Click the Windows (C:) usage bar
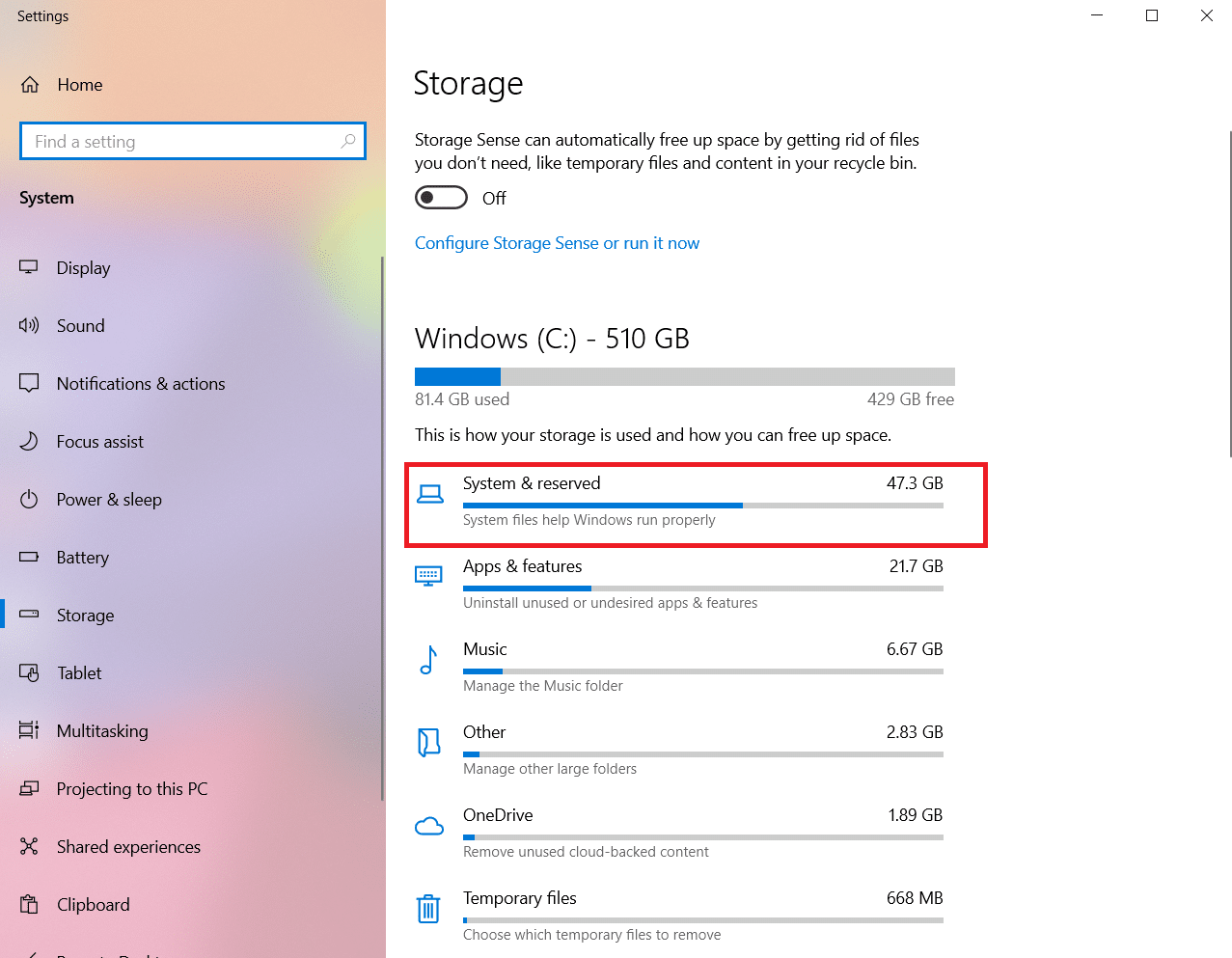The image size is (1232, 958). click(x=684, y=376)
